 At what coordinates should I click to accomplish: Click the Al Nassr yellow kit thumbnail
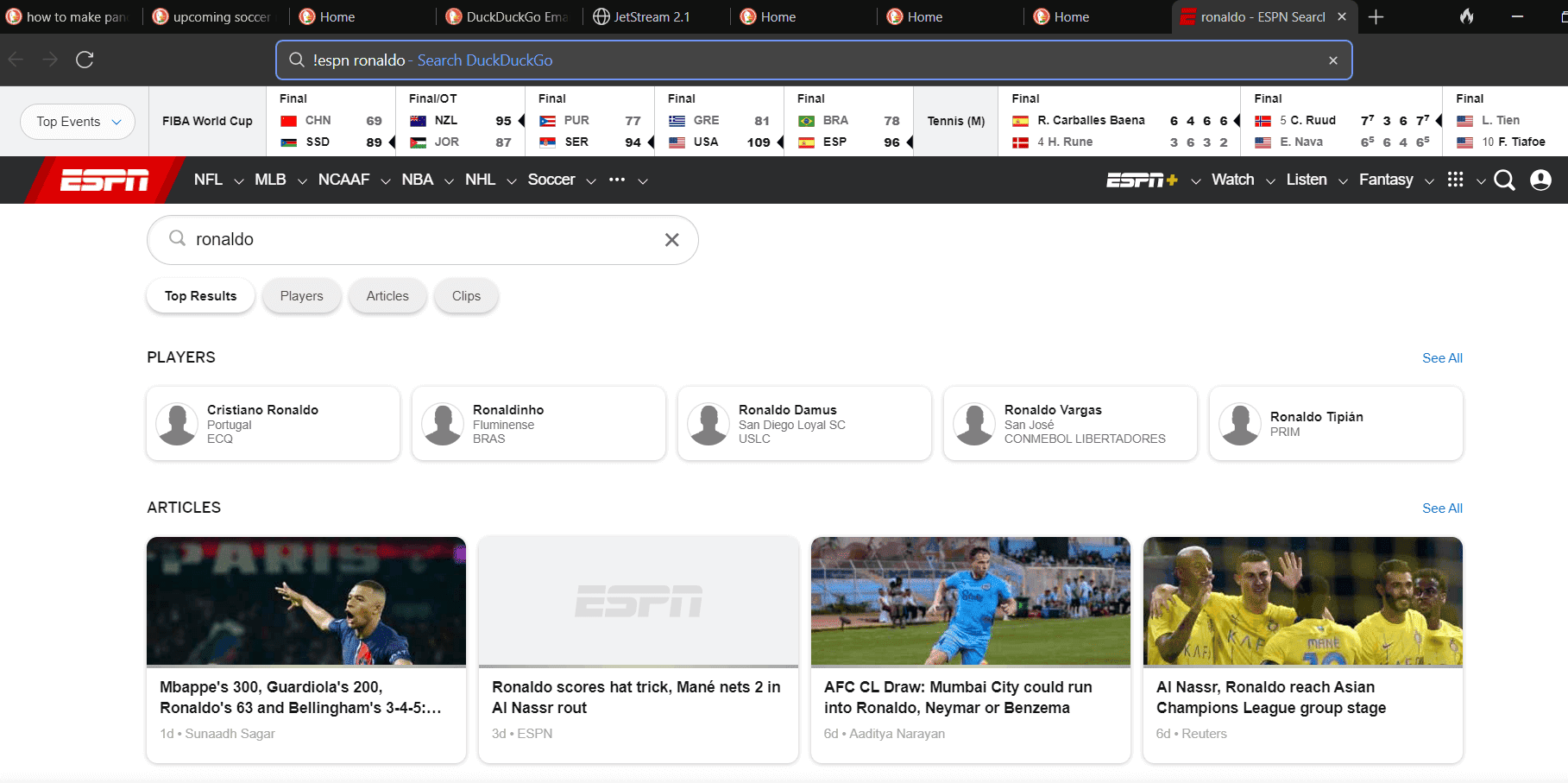point(1303,601)
